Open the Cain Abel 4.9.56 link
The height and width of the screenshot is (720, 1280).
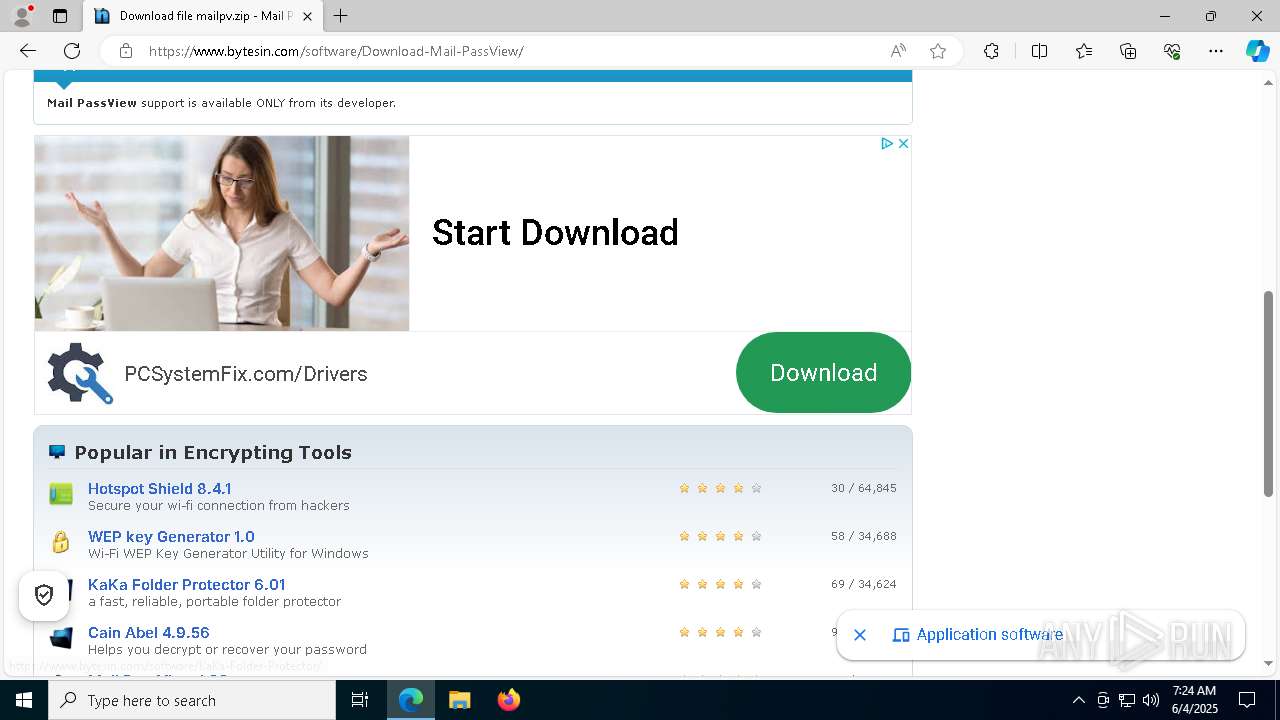[149, 633]
